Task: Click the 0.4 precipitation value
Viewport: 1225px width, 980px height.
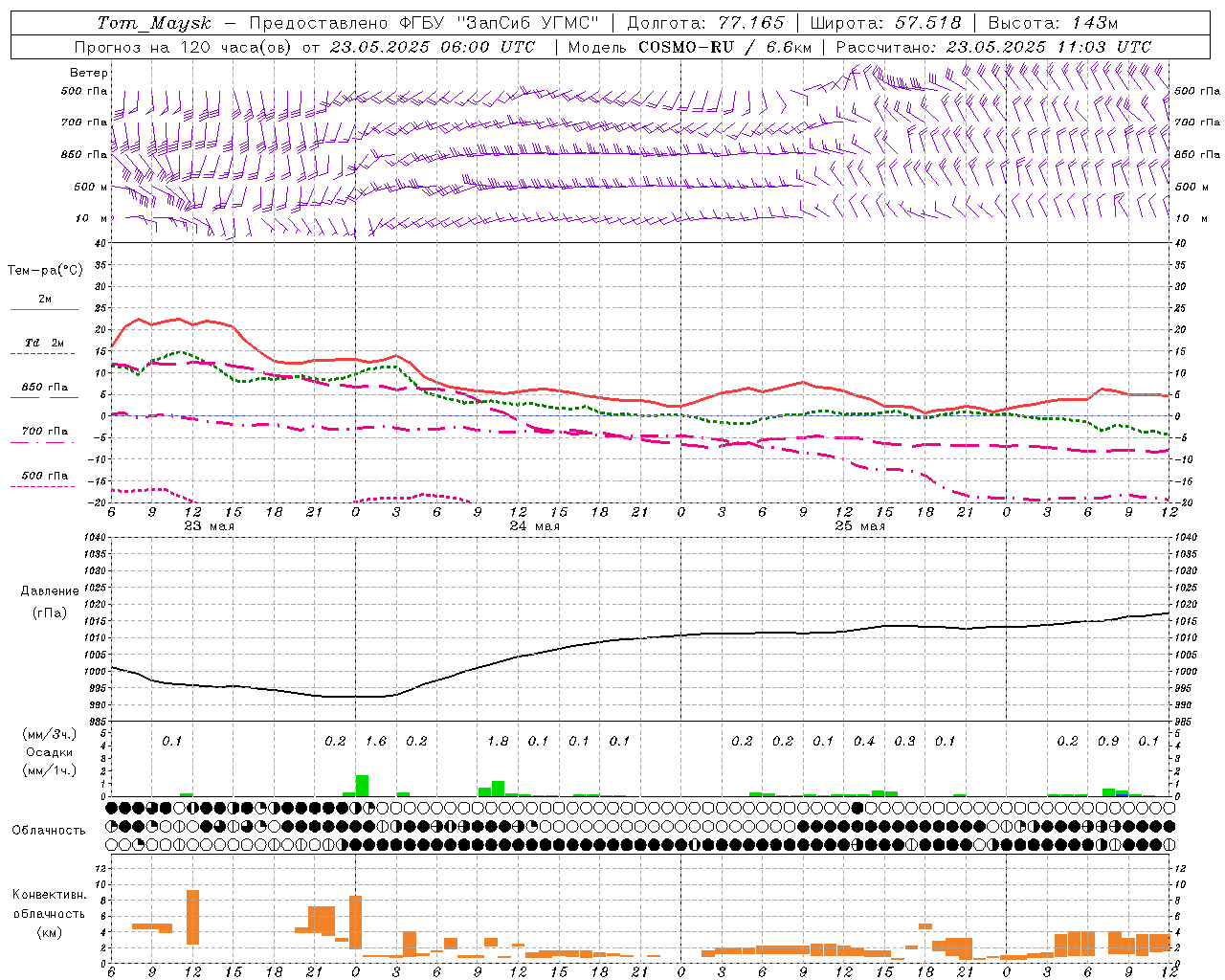Action: [x=864, y=741]
